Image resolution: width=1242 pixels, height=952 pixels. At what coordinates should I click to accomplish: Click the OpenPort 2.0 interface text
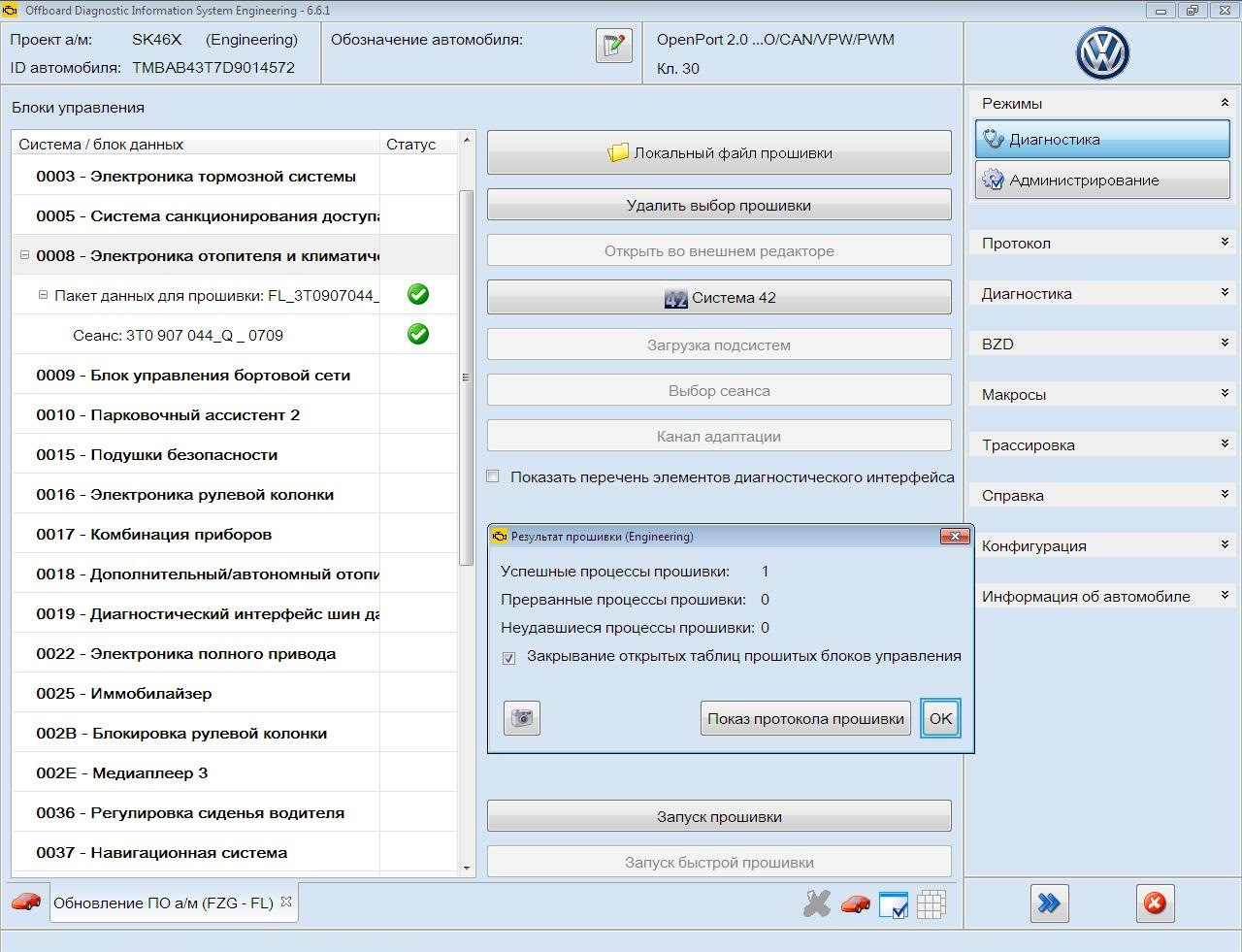point(775,40)
